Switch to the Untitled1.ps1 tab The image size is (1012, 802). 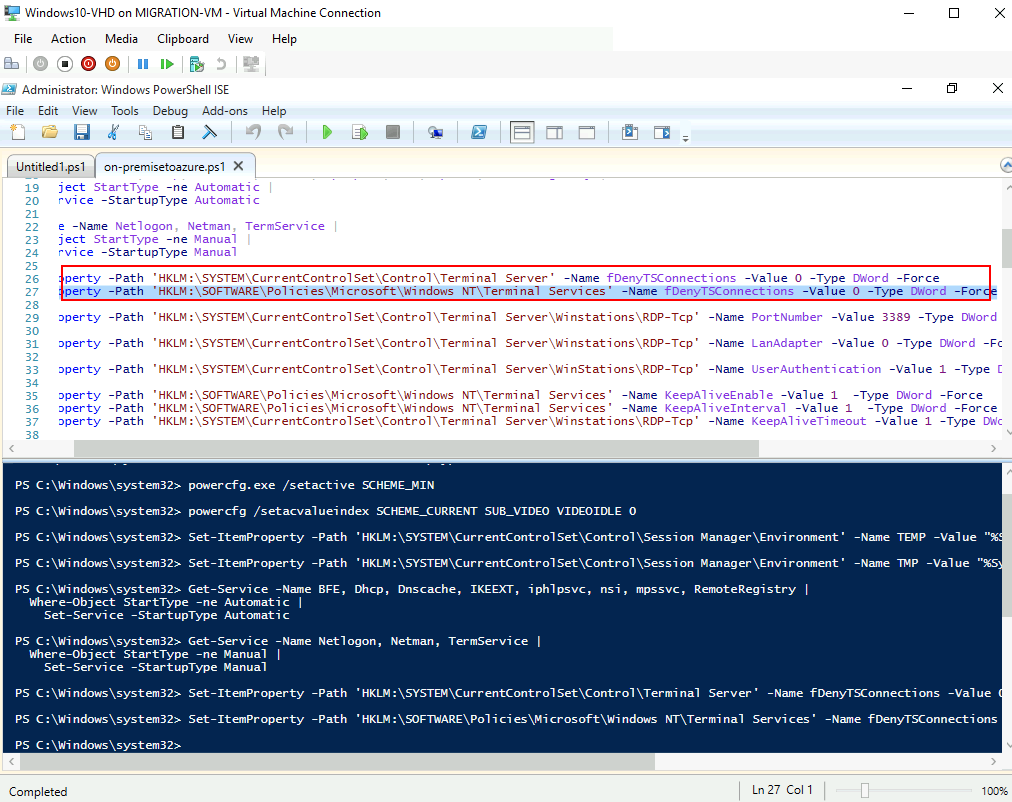(x=50, y=166)
